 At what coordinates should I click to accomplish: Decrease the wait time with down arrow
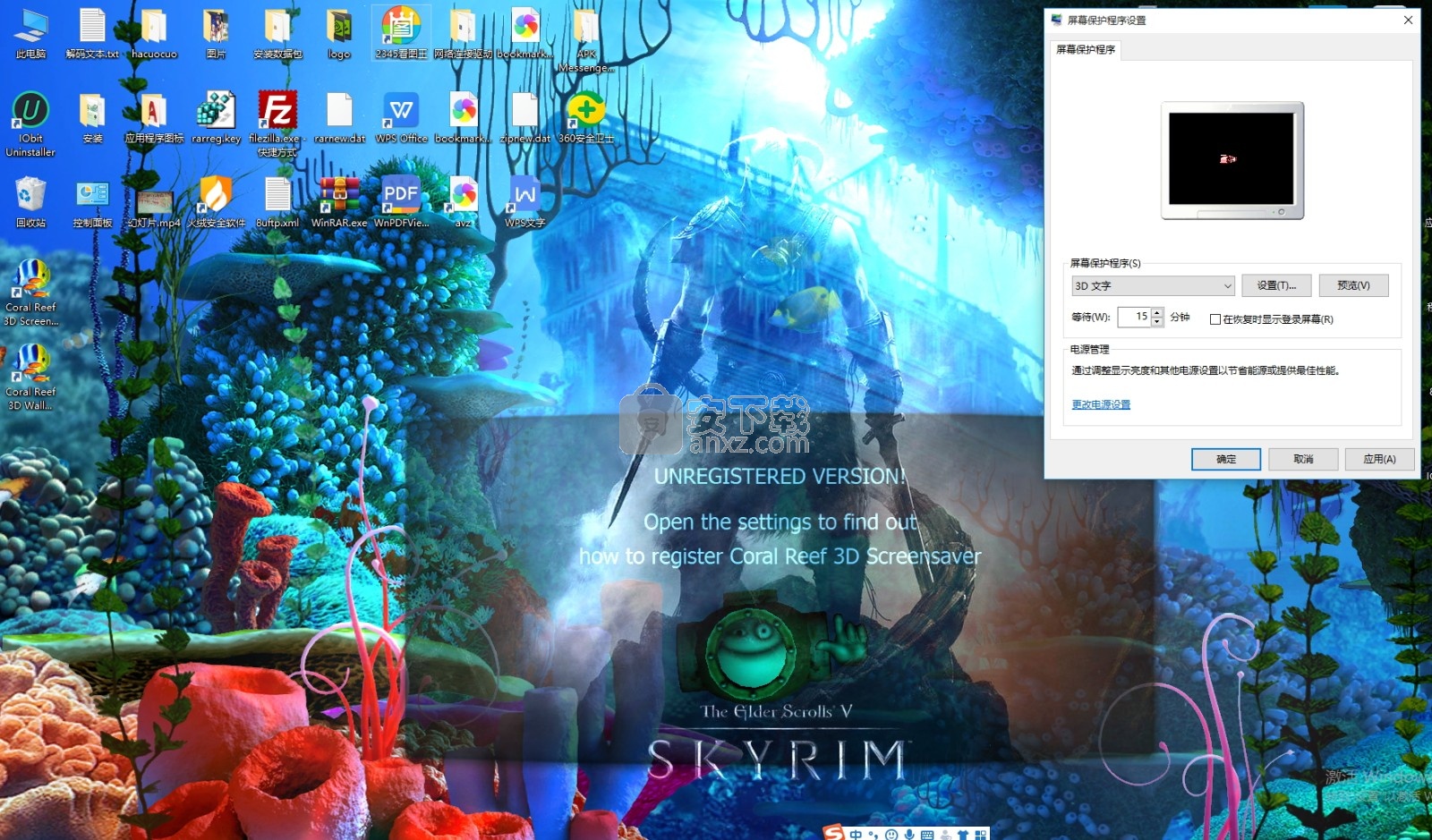1157,322
